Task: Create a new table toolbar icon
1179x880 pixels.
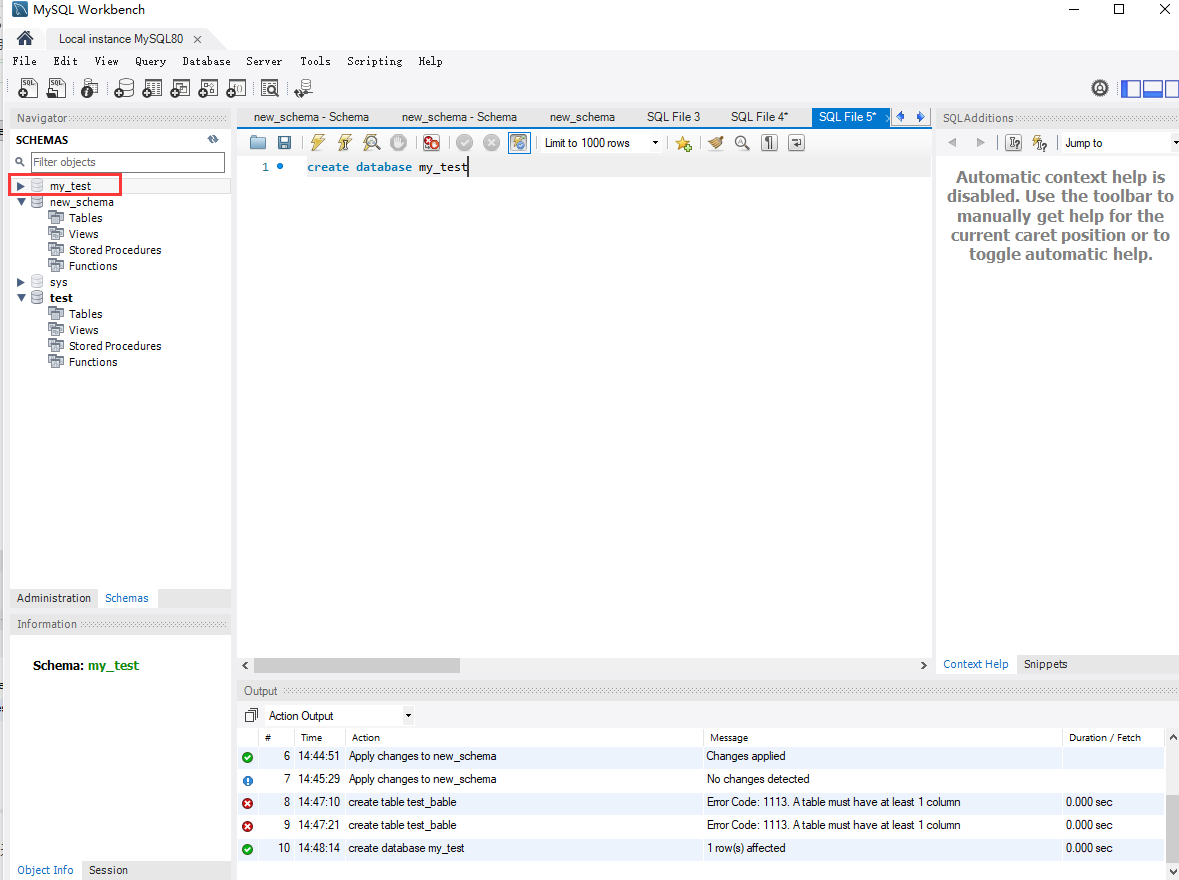Action: [x=152, y=88]
